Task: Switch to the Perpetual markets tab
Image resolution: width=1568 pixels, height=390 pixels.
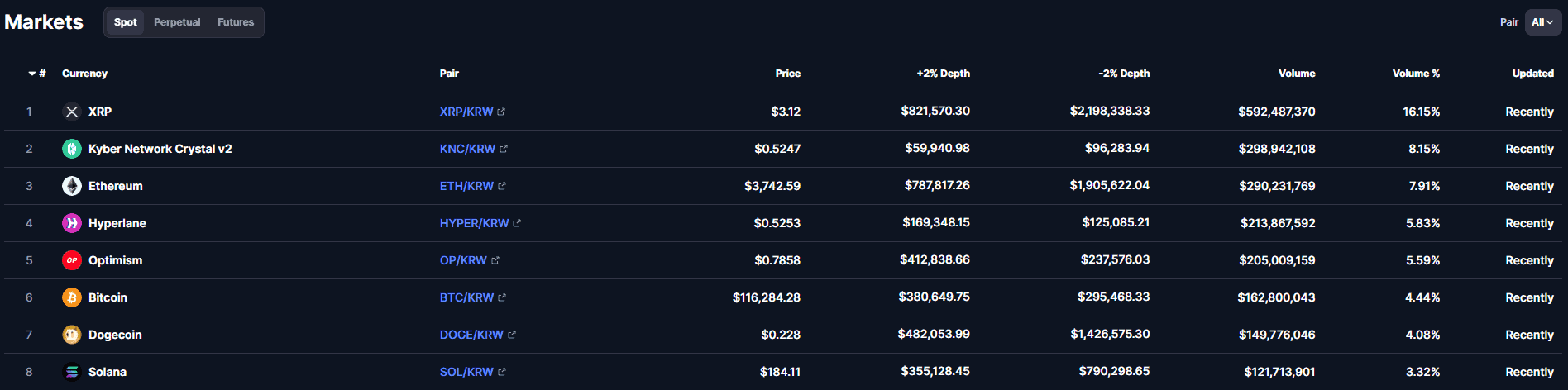Action: (x=177, y=22)
